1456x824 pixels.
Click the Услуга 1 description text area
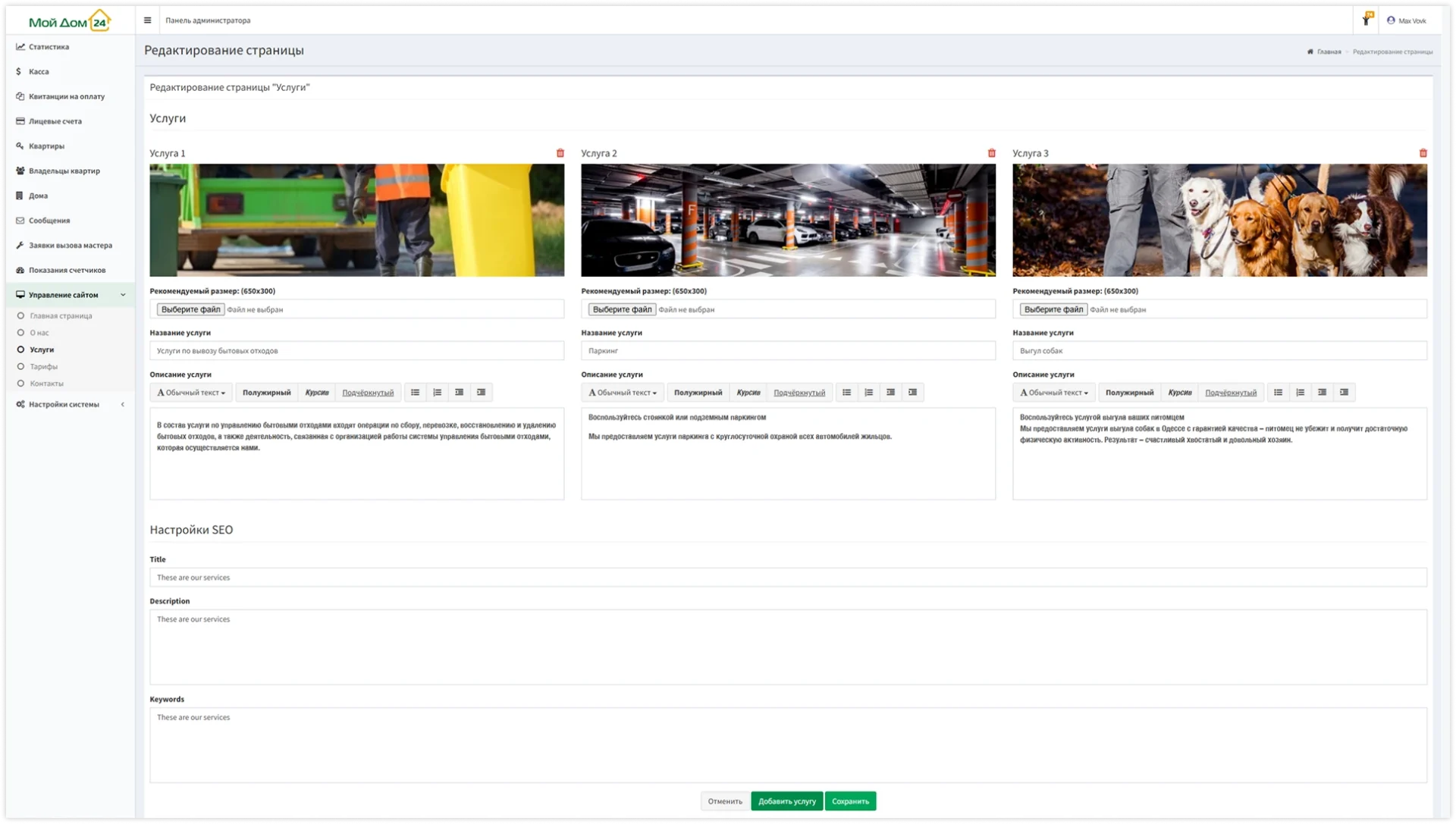(356, 454)
